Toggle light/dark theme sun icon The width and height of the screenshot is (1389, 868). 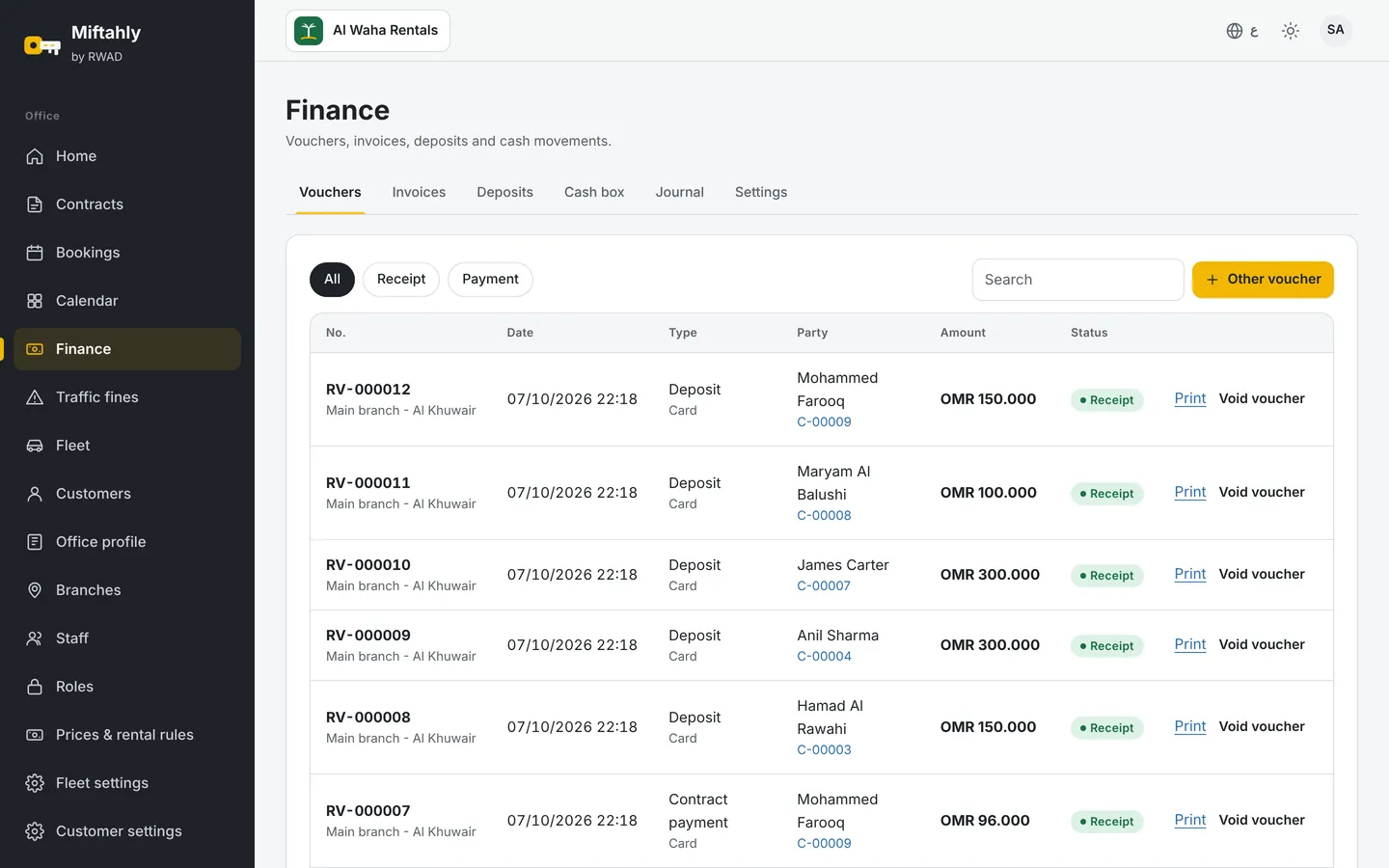coord(1291,31)
